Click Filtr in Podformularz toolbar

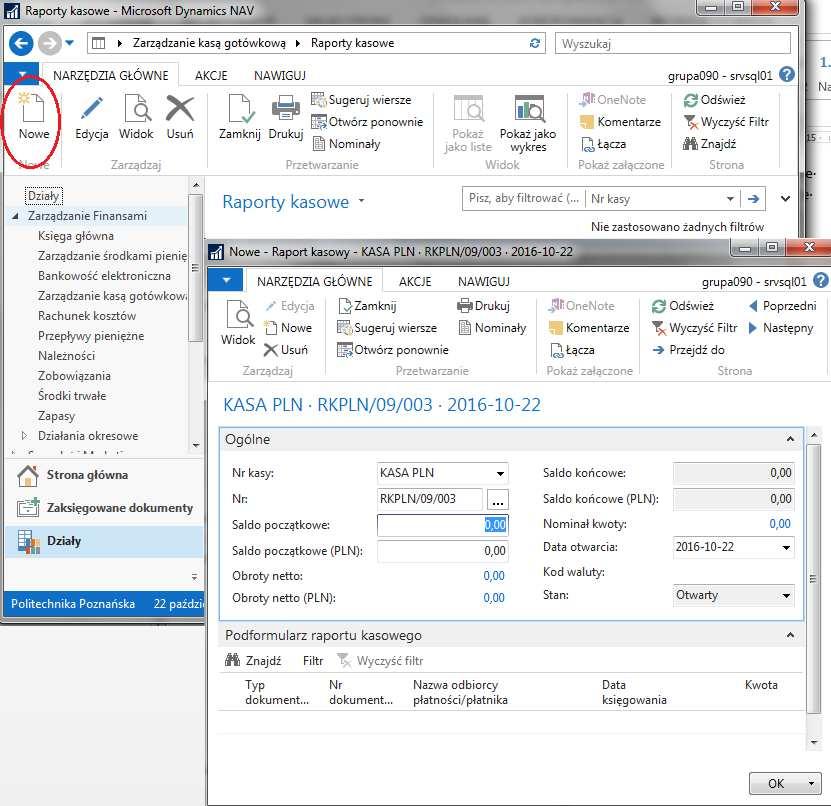pos(313,660)
